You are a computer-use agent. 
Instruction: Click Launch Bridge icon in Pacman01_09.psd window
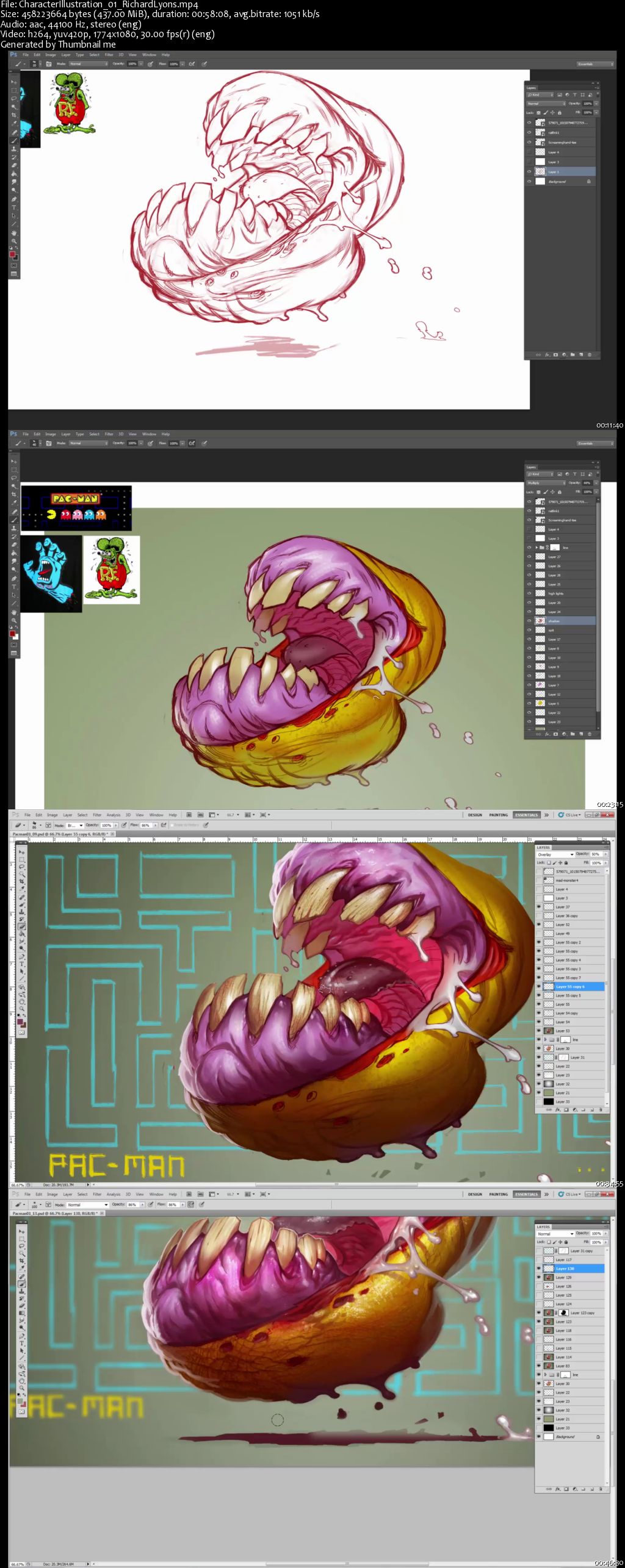tap(189, 815)
